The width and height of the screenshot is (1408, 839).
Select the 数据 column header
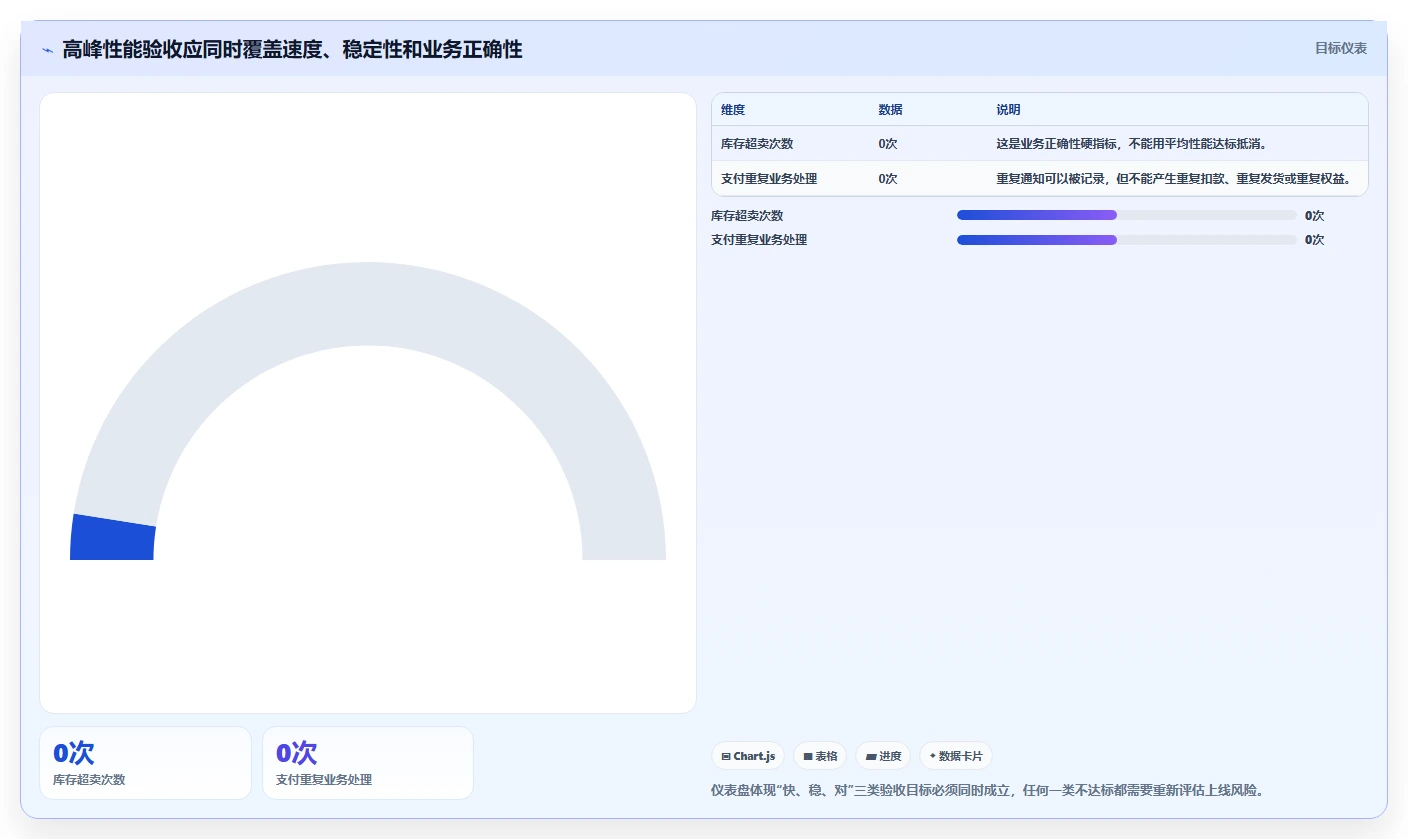(x=891, y=110)
